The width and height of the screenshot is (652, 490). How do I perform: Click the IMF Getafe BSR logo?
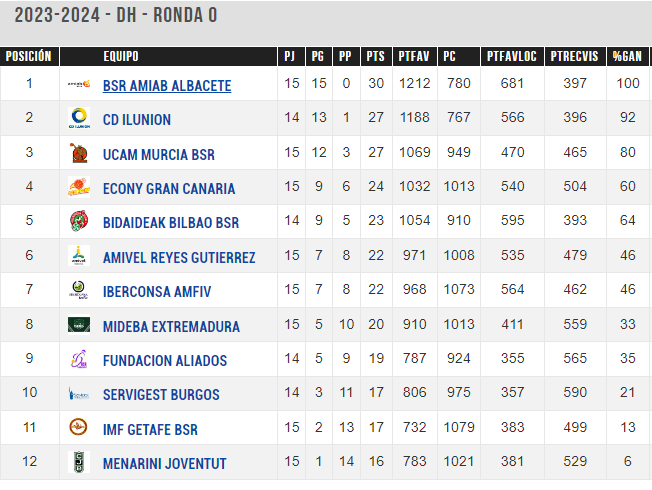pos(79,427)
